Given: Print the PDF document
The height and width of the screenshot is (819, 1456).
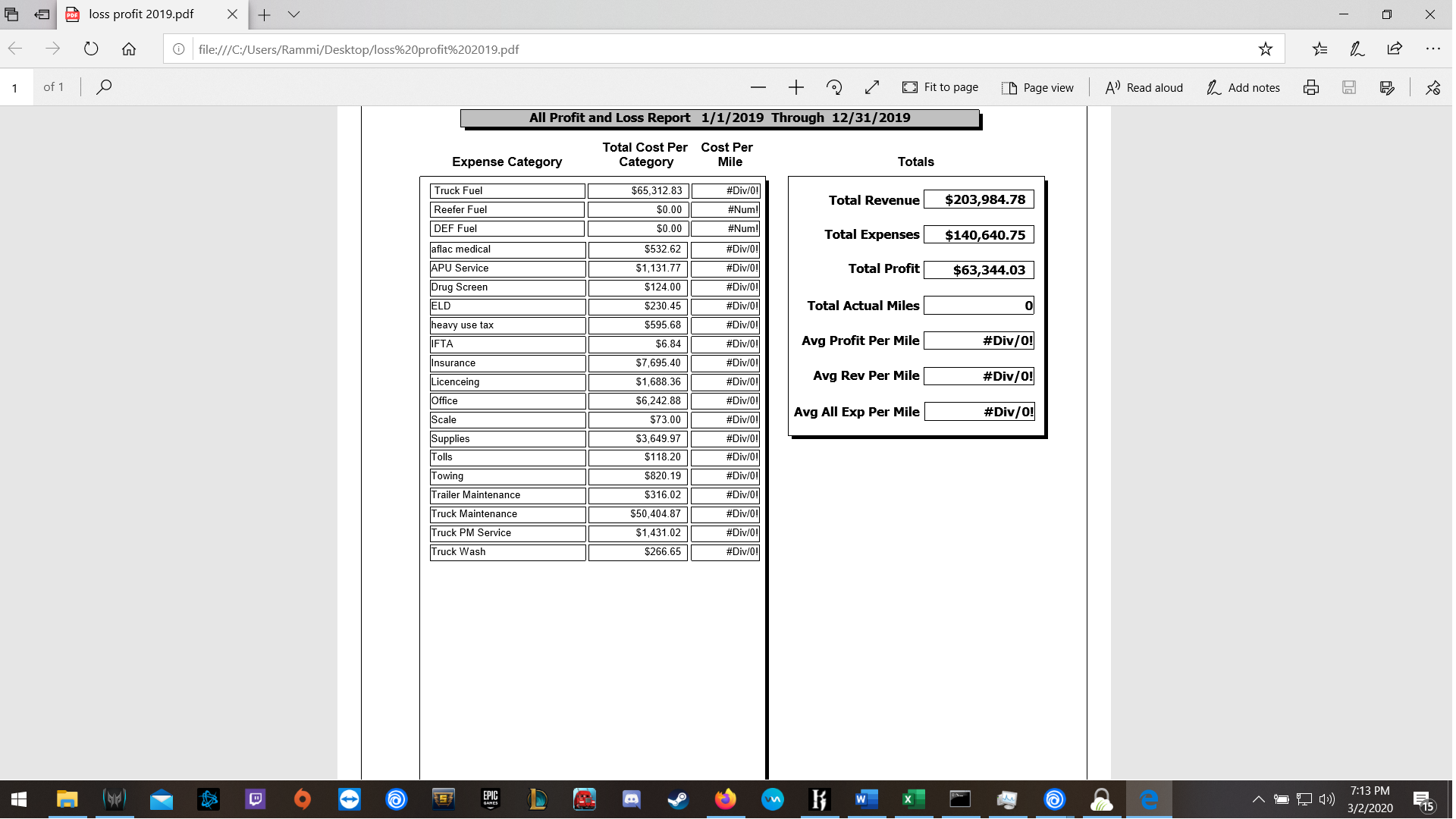Looking at the screenshot, I should point(1311,87).
